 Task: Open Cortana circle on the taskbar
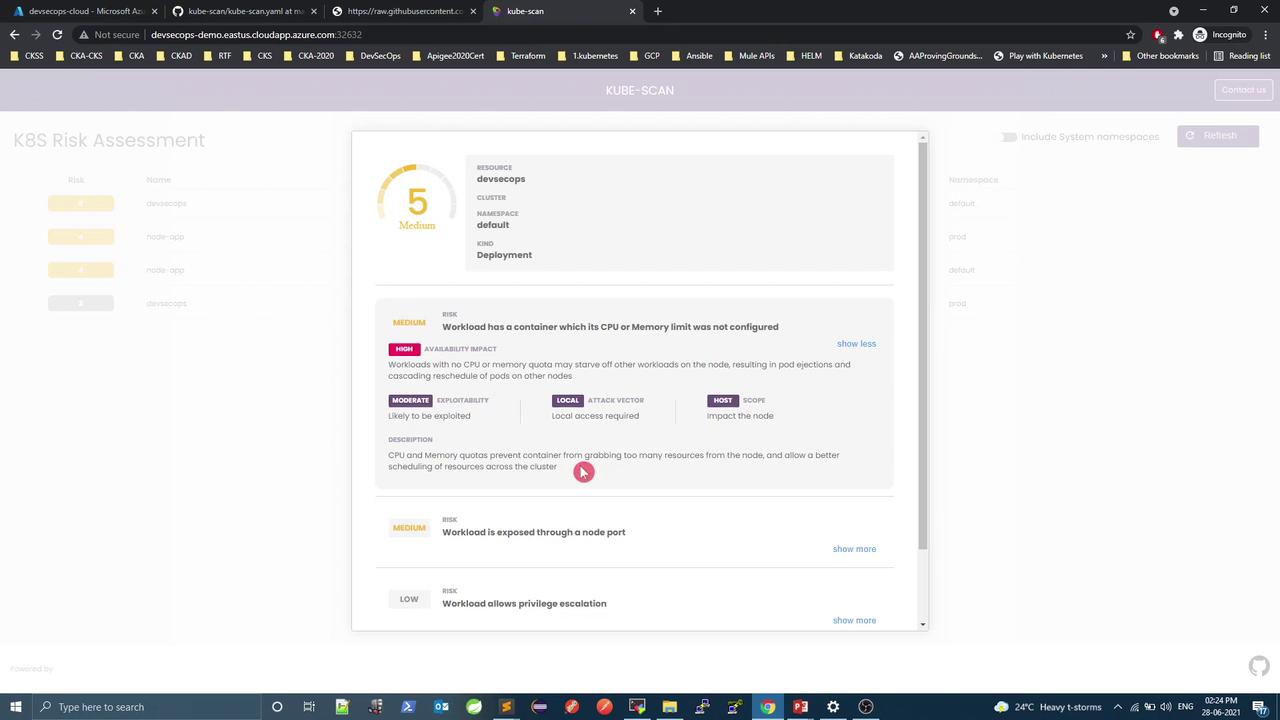coord(277,707)
